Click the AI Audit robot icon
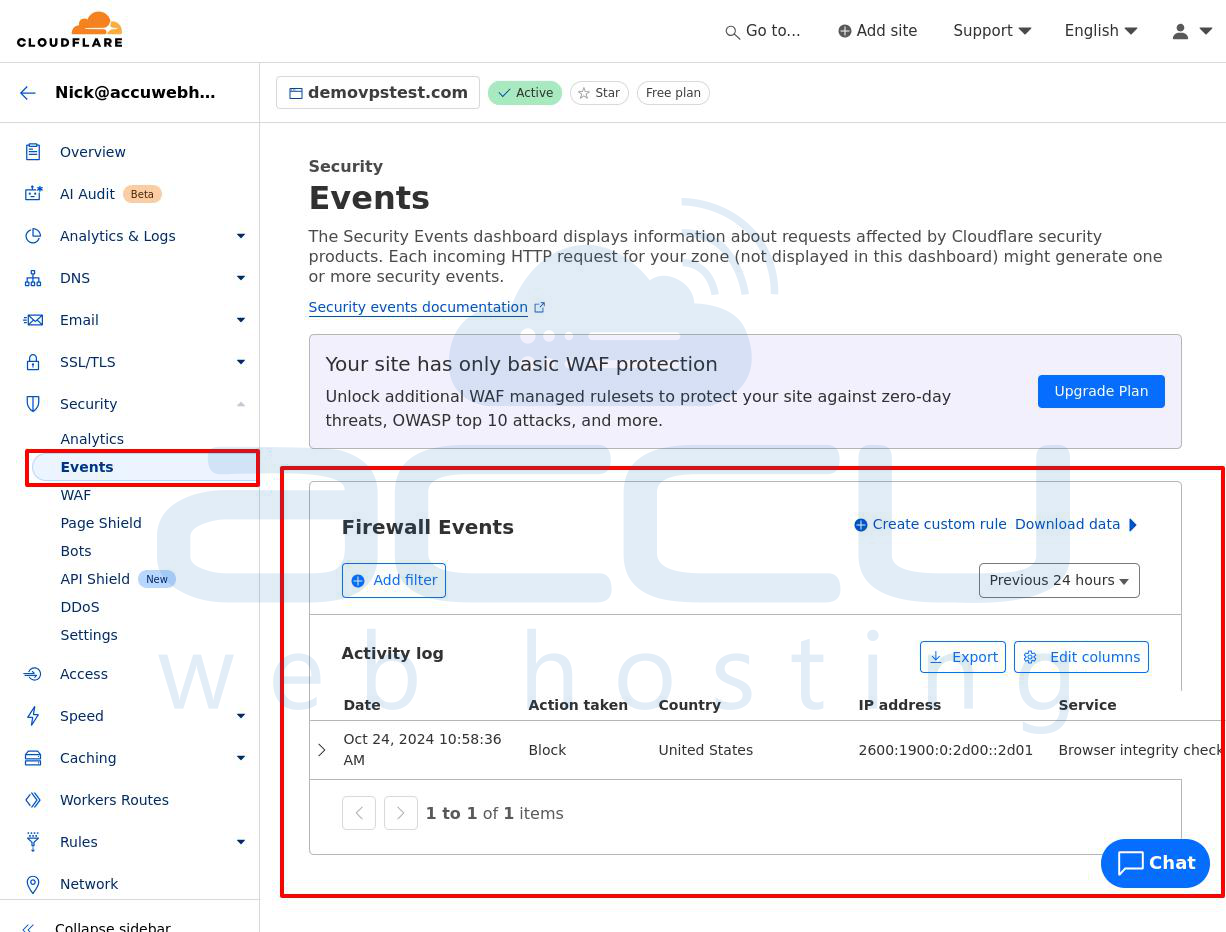Screen dimensions: 1226x932 click(x=33, y=194)
